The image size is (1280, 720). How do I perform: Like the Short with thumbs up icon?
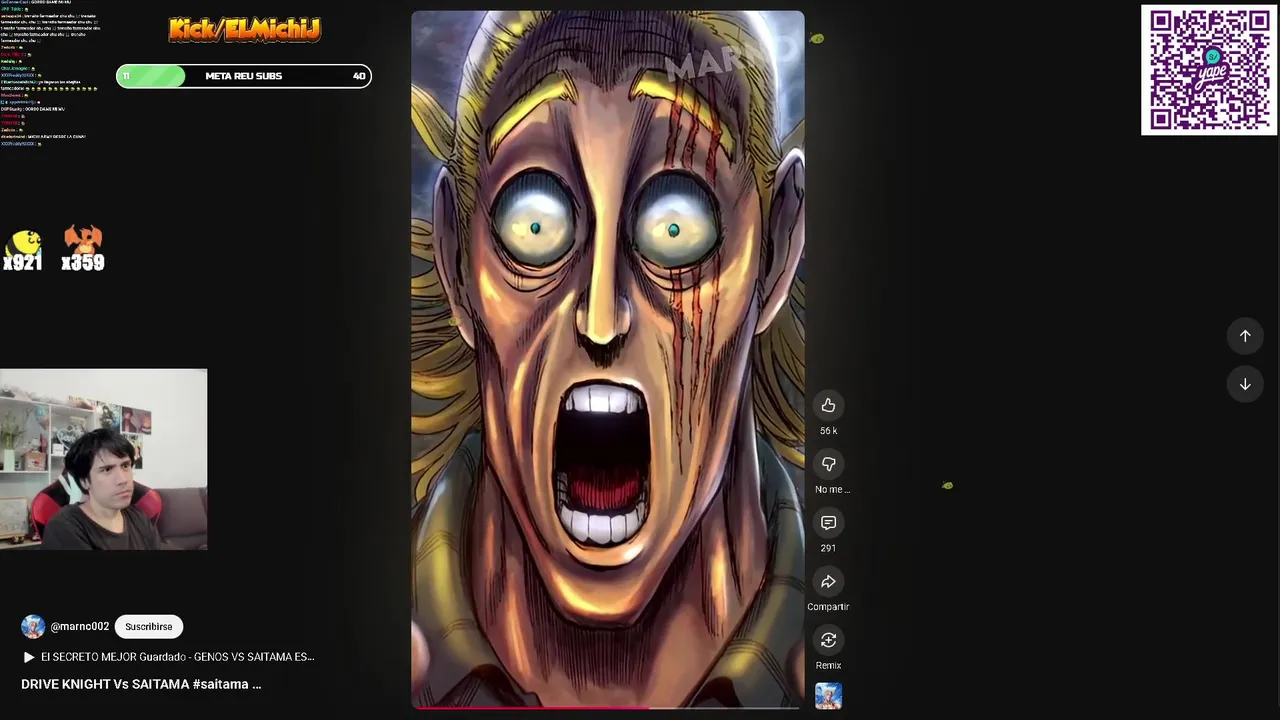pos(828,405)
